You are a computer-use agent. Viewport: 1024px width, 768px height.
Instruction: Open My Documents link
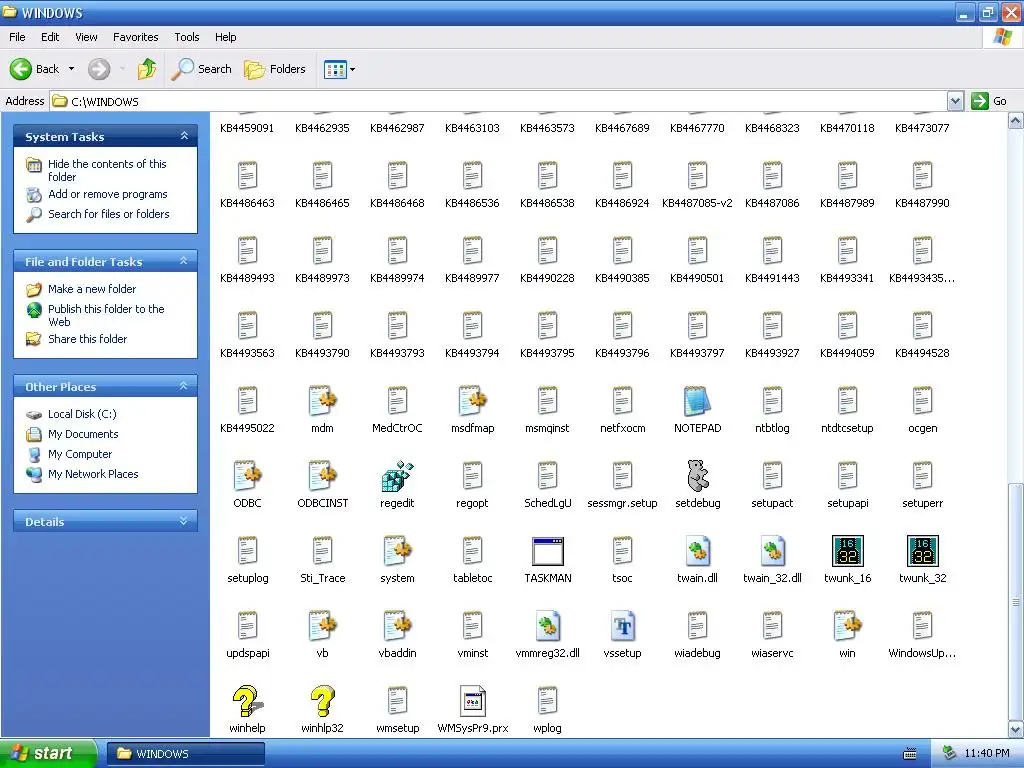tap(83, 434)
